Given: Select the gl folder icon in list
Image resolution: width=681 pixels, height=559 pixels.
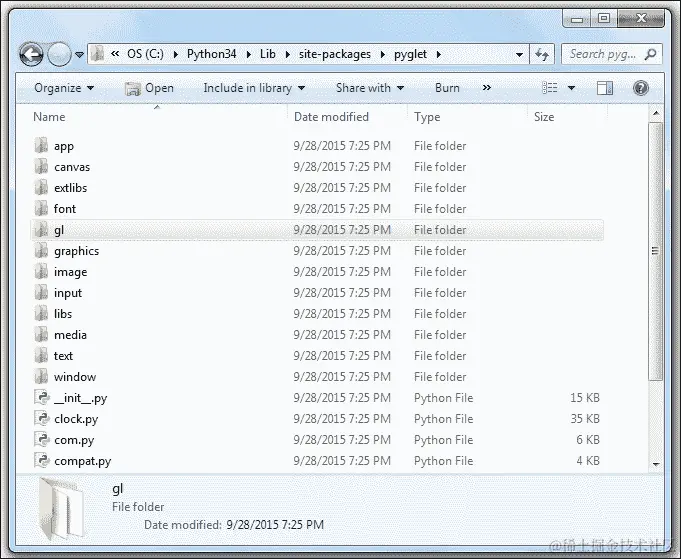Looking at the screenshot, I should click(x=41, y=229).
